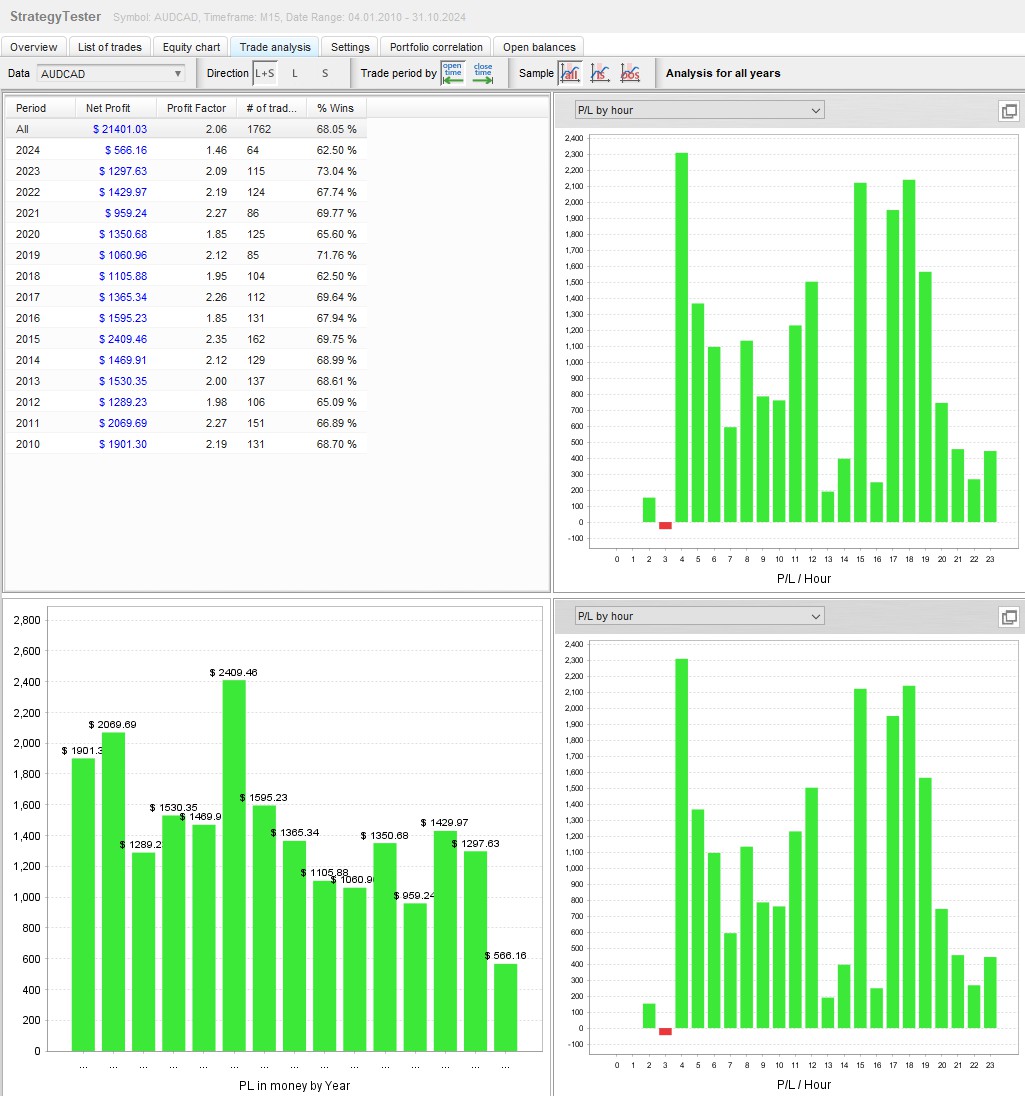
Task: Click red hour-3 bar in top chart
Action: (665, 526)
